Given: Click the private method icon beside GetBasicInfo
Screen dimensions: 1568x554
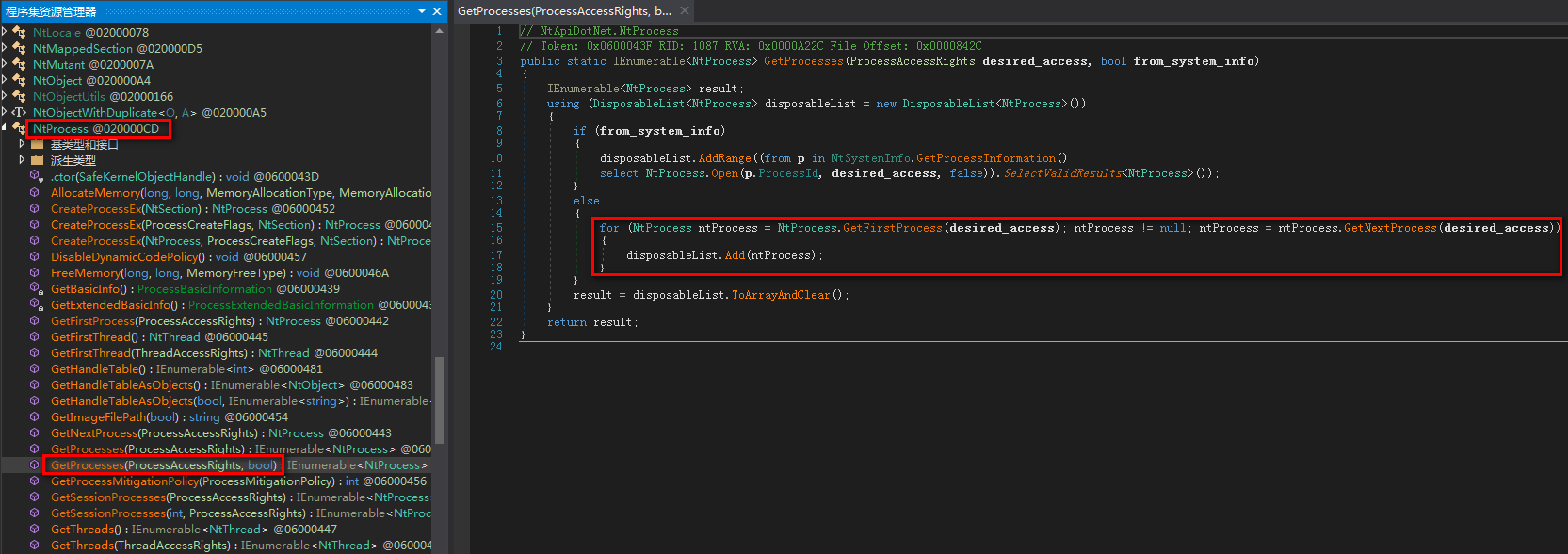Looking at the screenshot, I should point(36,289).
